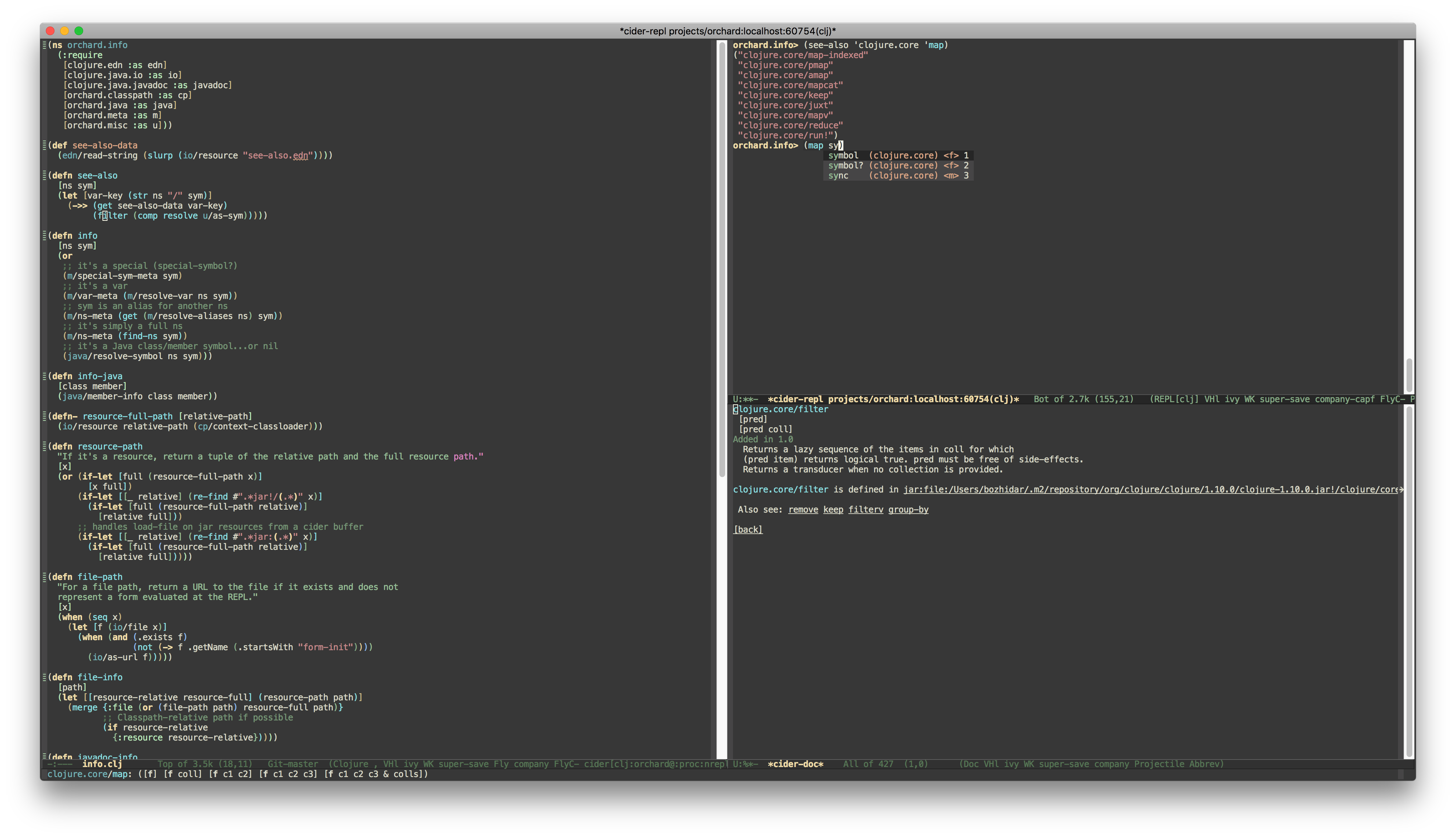Screen dimensions: 1456x838
Task: Click fringe indicator next to def see-also-data
Action: click(x=44, y=145)
